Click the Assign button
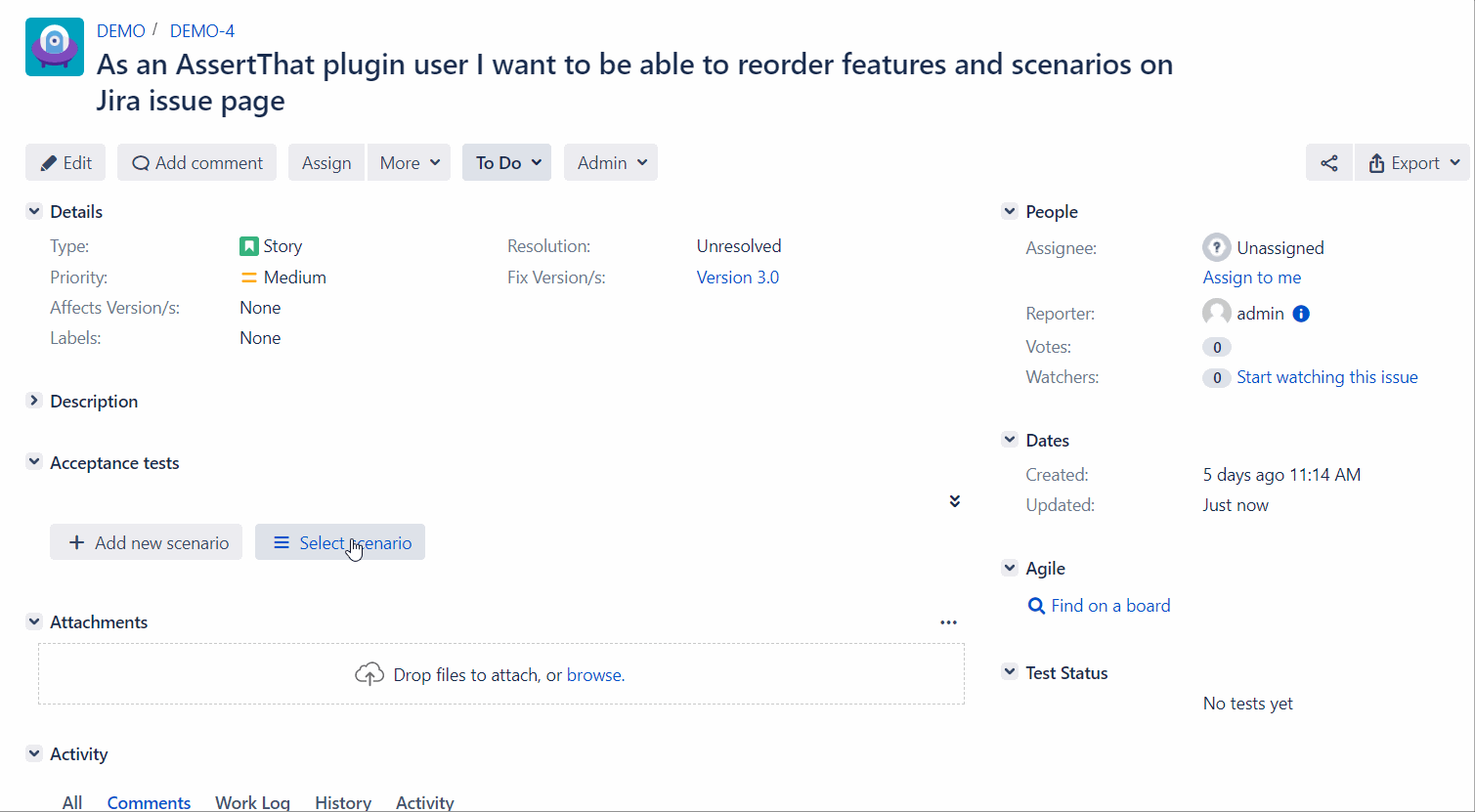The image size is (1475, 812). [x=326, y=163]
